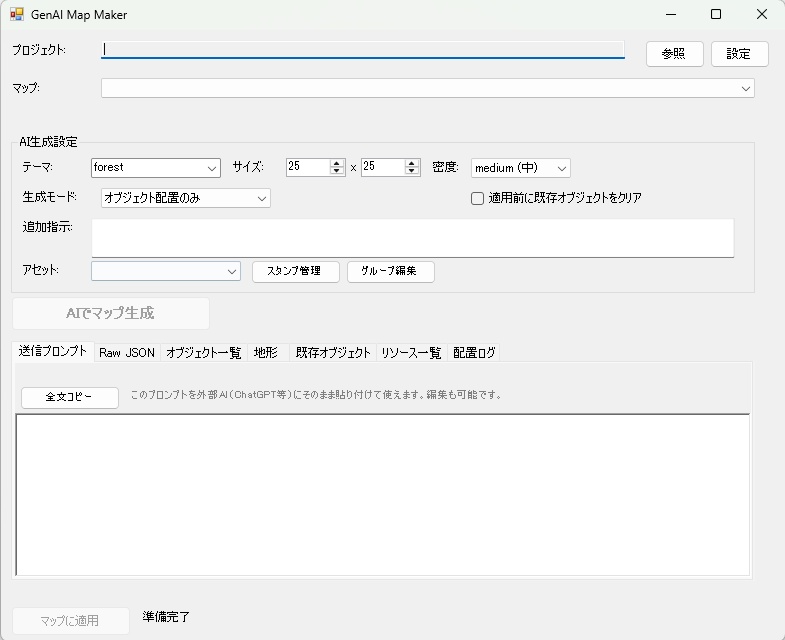
Task: Increase the width size spinner value
Action: coord(336,163)
